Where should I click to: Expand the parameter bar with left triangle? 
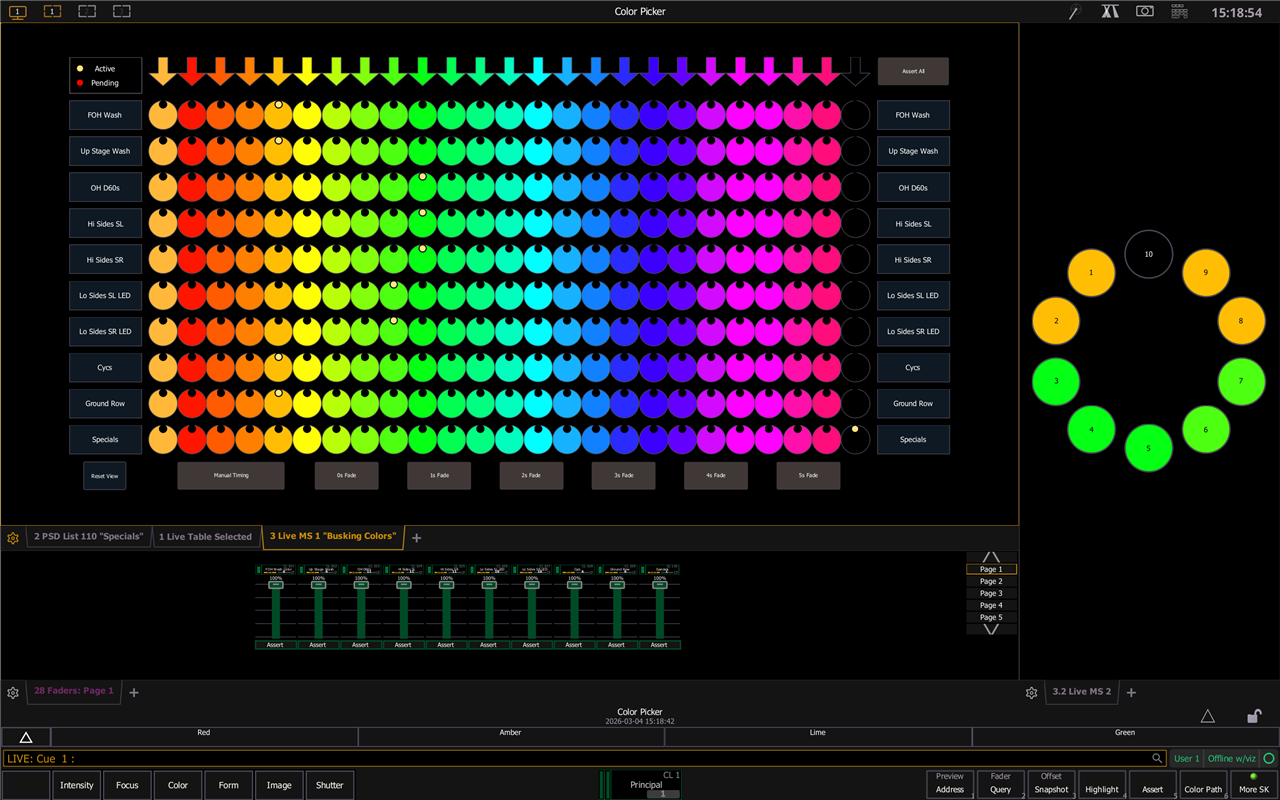(26, 738)
